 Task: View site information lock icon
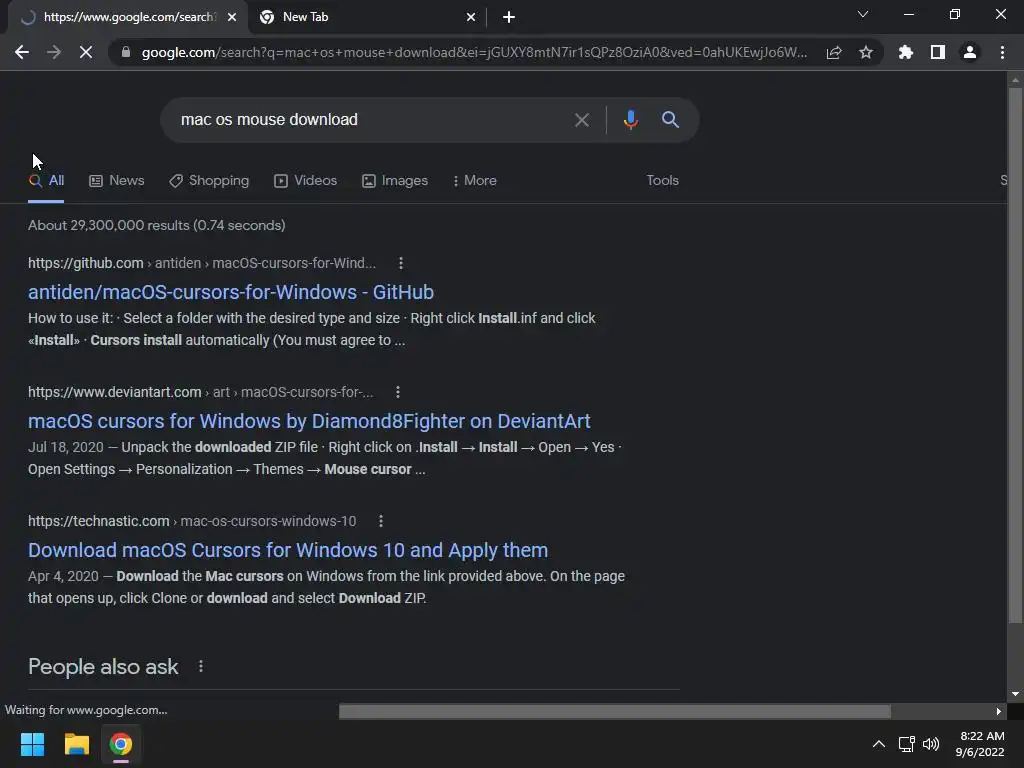pos(125,52)
